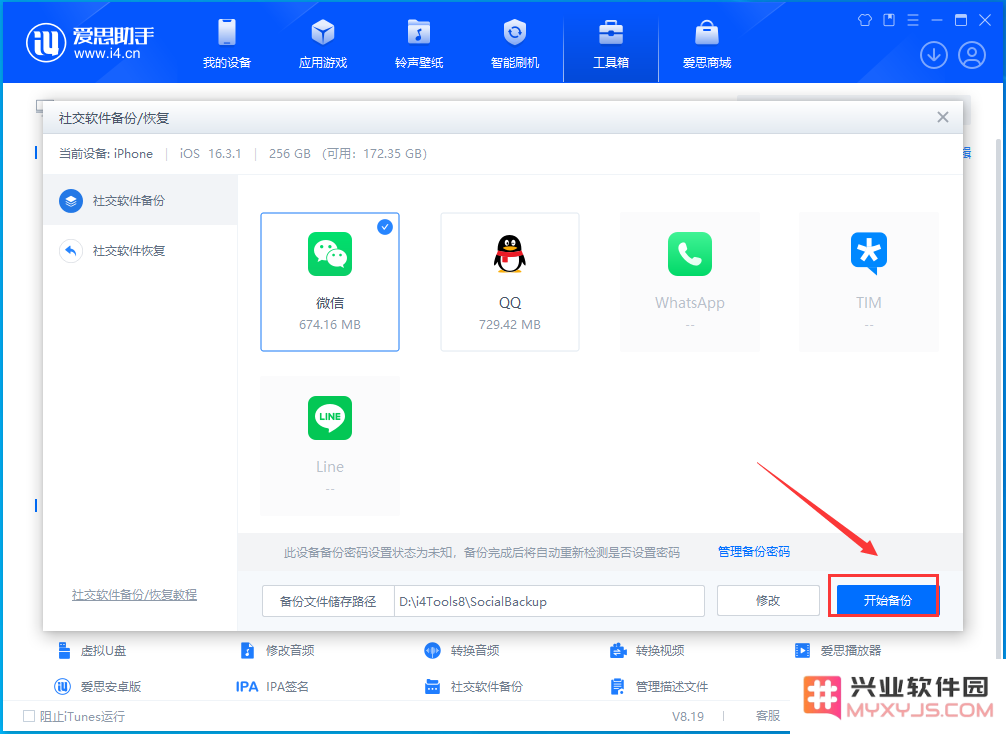Screen dimensions: 1006x734
Task: Open the 我的设备 tab
Action: [226, 44]
